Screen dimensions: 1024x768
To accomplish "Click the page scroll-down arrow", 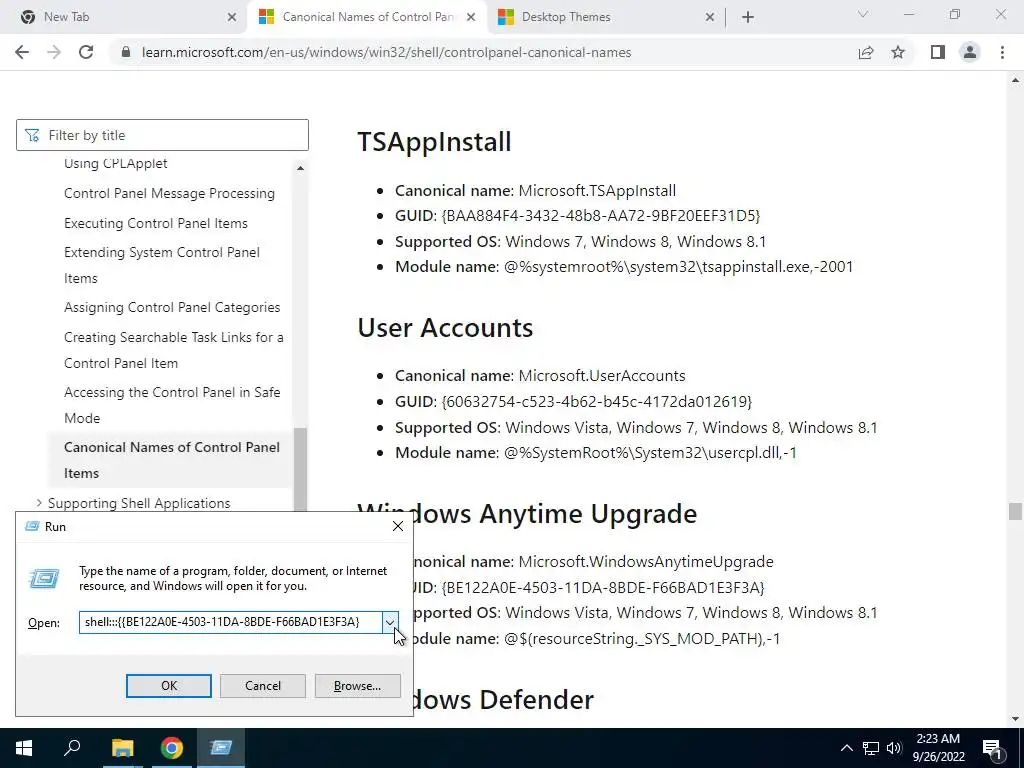I will coord(1015,720).
